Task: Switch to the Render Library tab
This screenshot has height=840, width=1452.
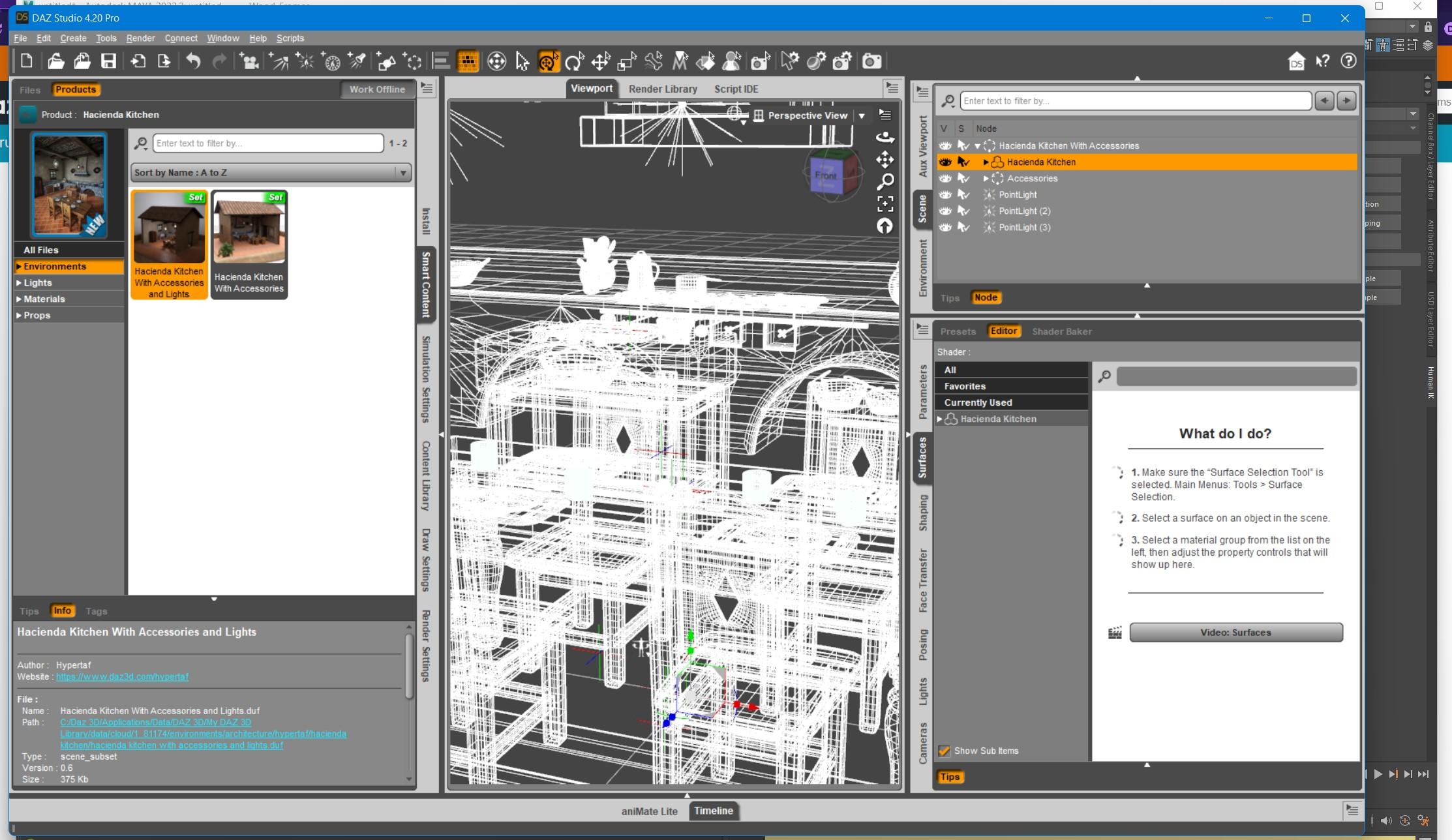Action: pyautogui.click(x=663, y=89)
